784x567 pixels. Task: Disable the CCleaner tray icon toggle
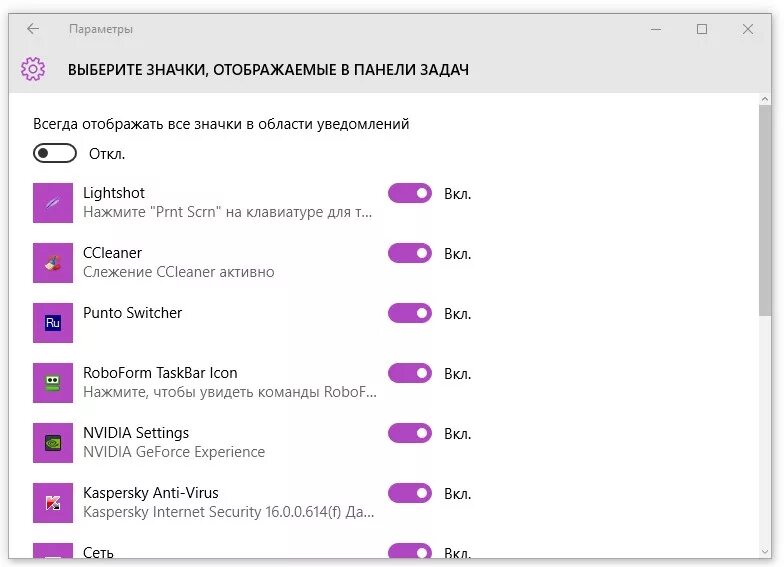(x=409, y=253)
